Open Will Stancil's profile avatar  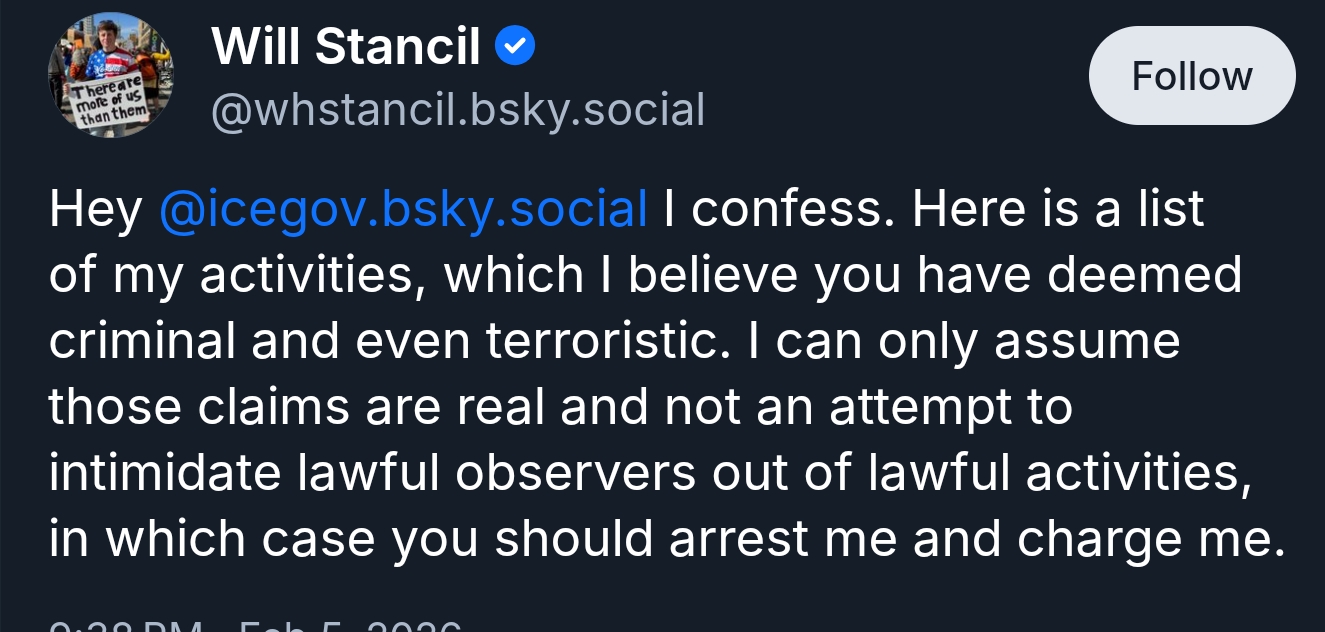click(x=110, y=76)
